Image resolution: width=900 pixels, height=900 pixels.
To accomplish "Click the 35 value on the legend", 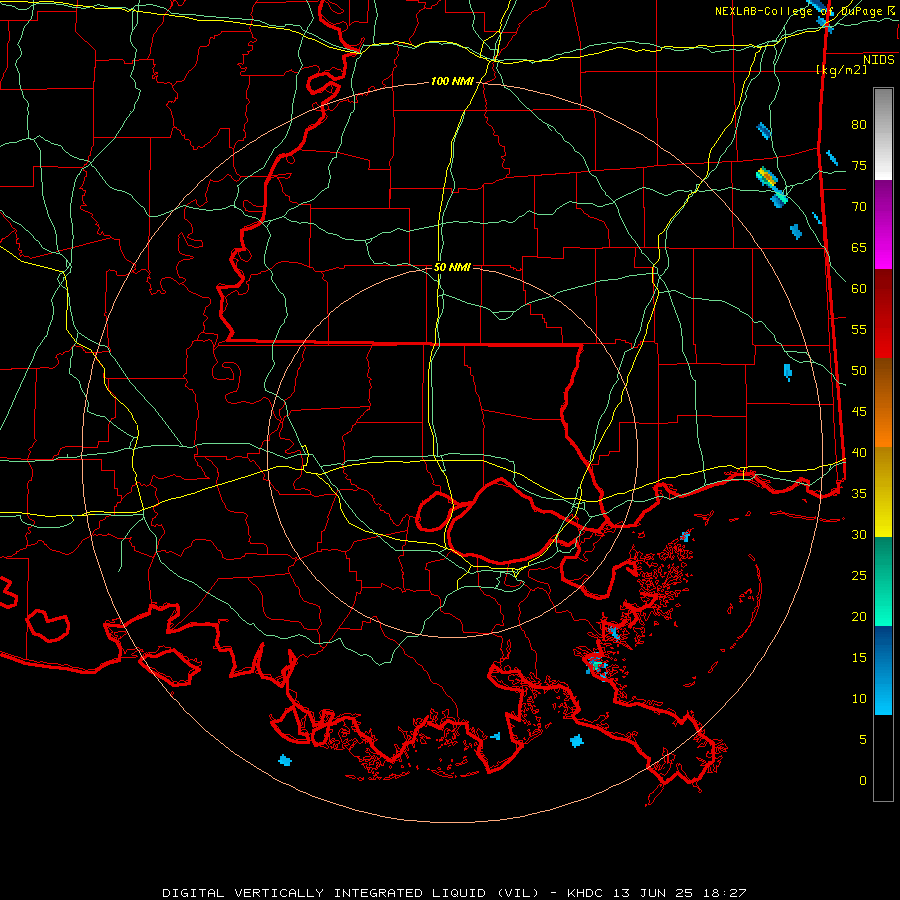I will pos(859,494).
